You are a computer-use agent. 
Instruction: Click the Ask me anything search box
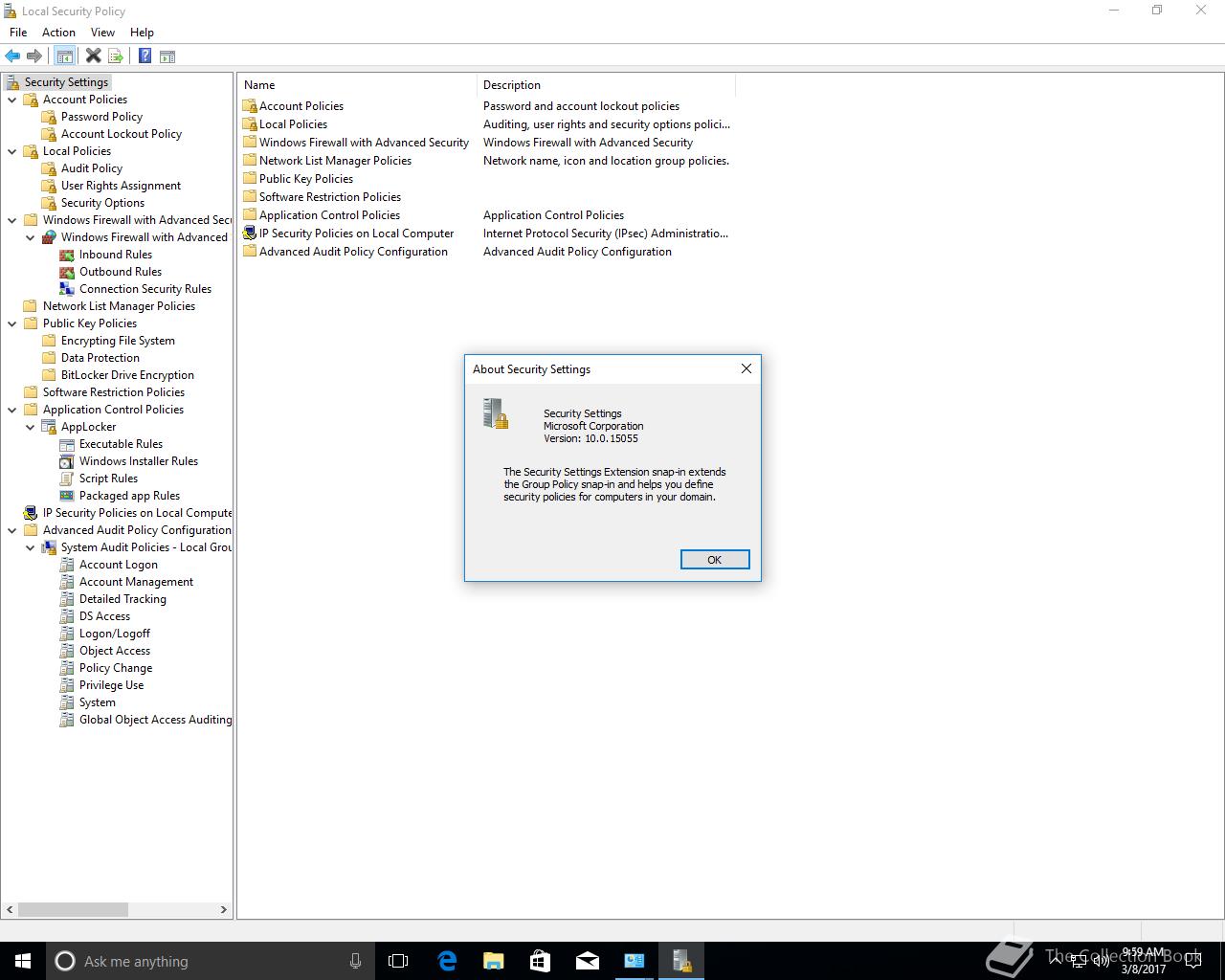pyautogui.click(x=210, y=961)
